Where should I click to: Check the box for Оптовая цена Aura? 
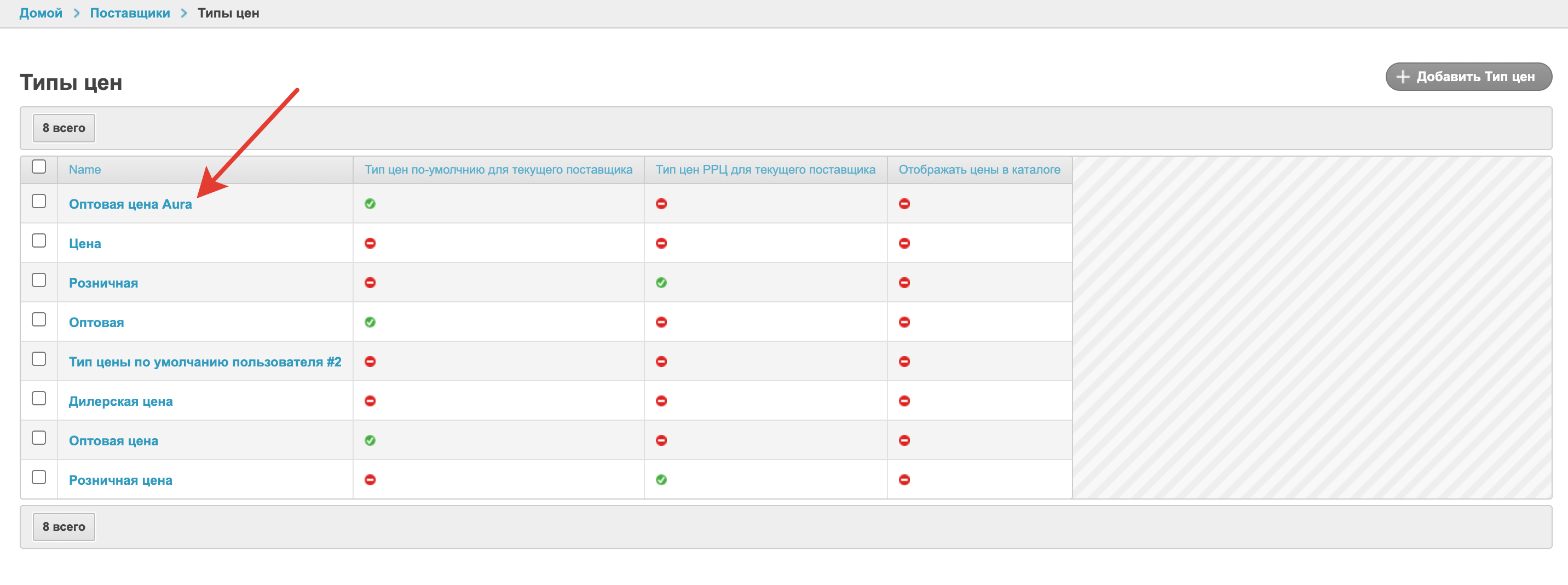click(39, 202)
